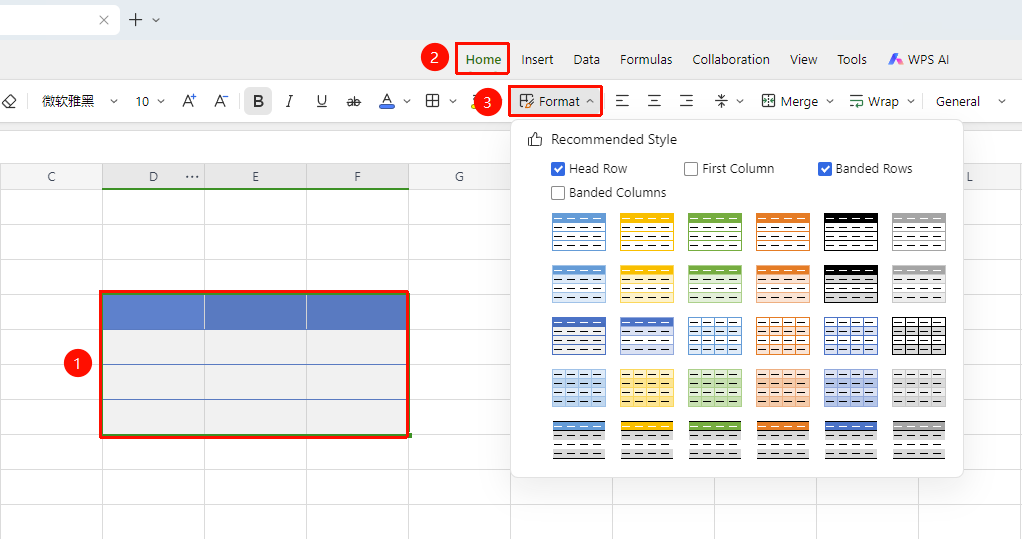Image resolution: width=1022 pixels, height=539 pixels.
Task: Apply bottom-row gray header table style
Action: coord(919,441)
